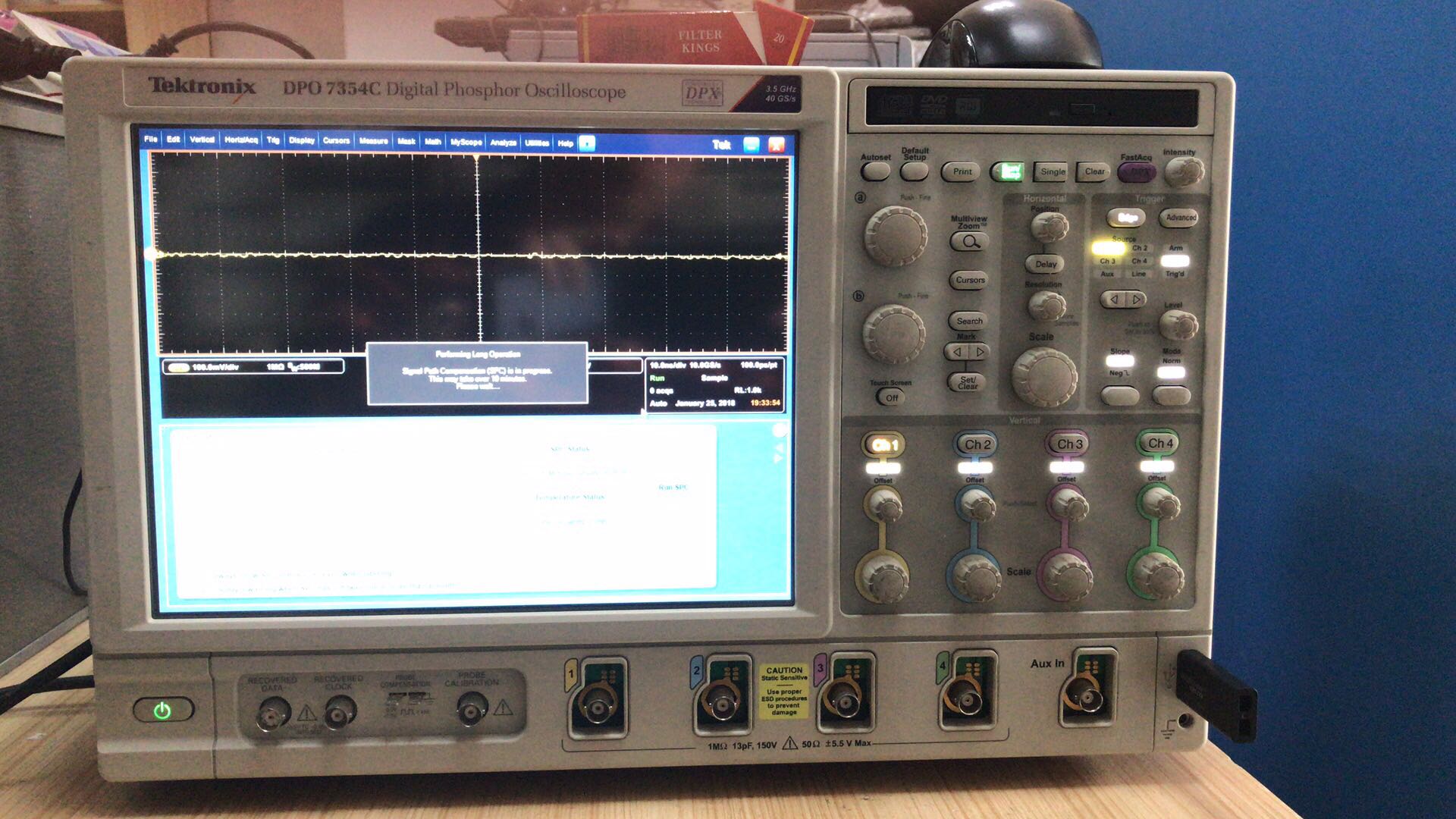Click the Intensity knob
Viewport: 1456px width, 819px height.
pos(1182,173)
